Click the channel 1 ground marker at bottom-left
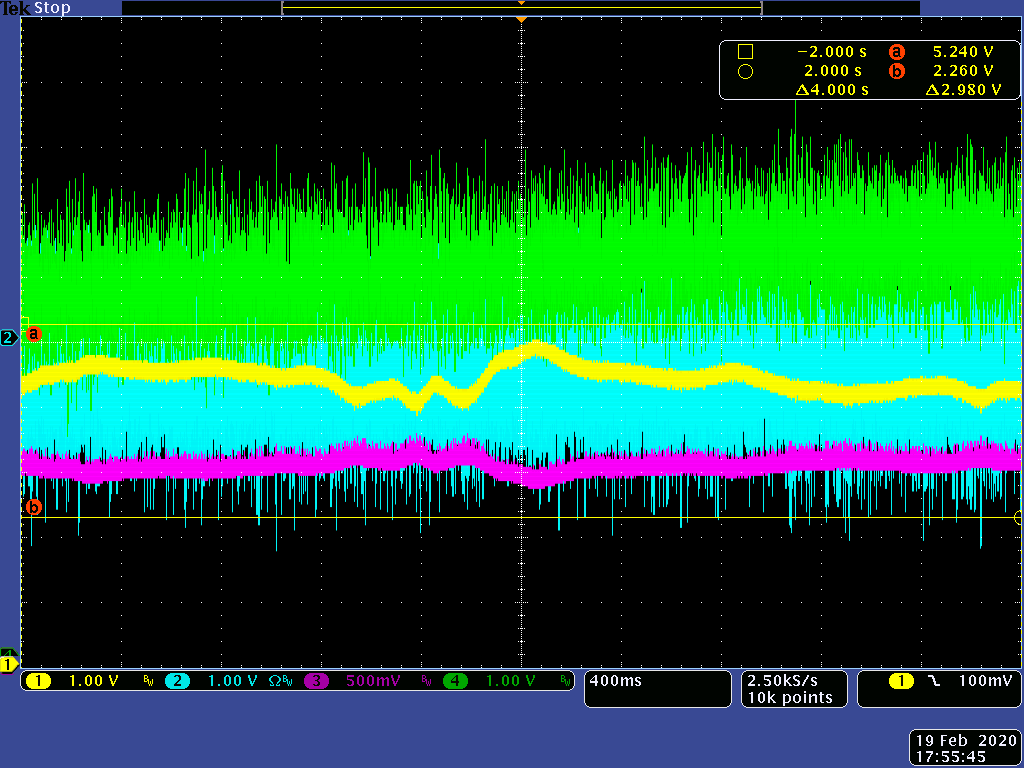 coord(9,664)
